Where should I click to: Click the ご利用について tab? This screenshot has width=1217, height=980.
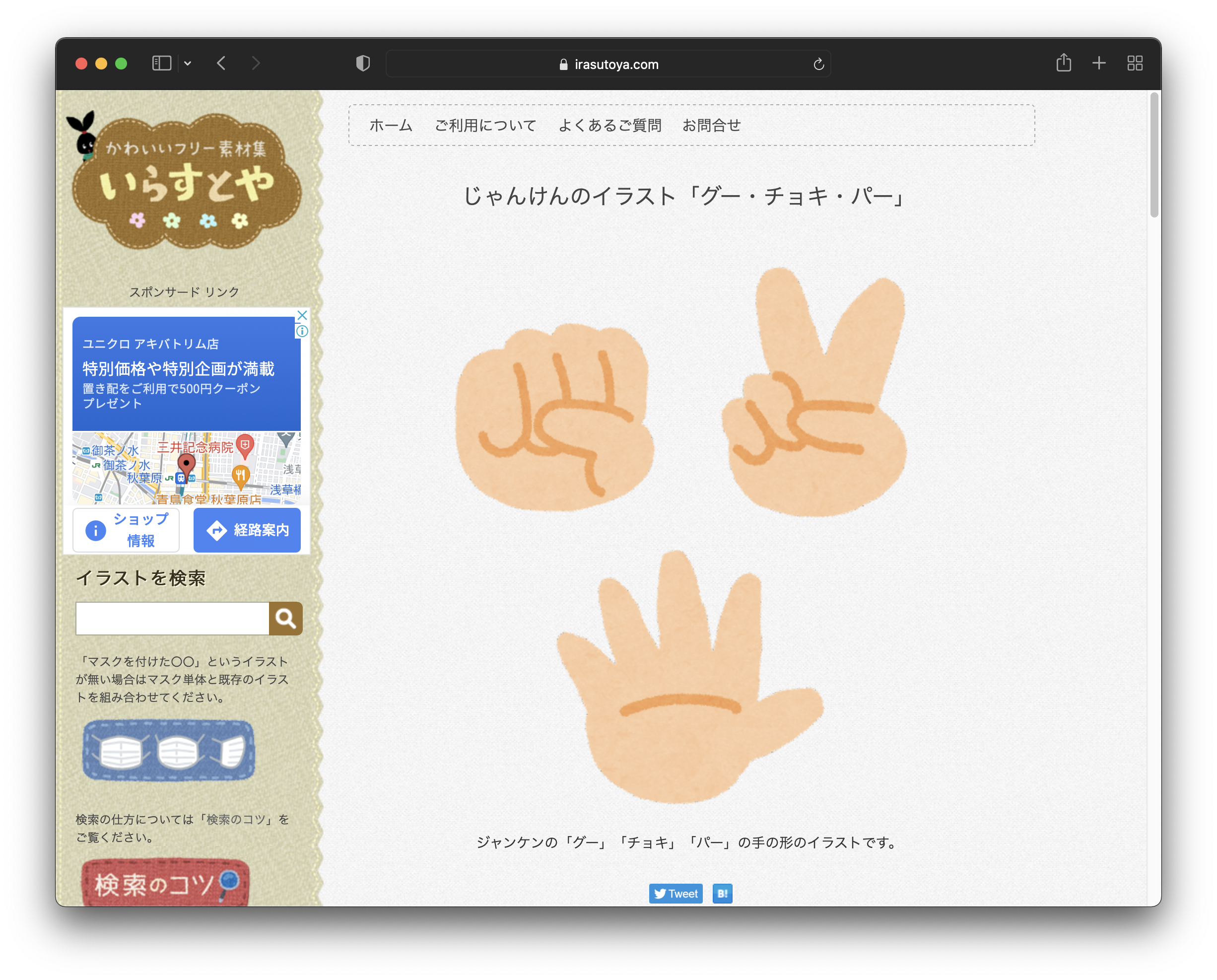[485, 125]
